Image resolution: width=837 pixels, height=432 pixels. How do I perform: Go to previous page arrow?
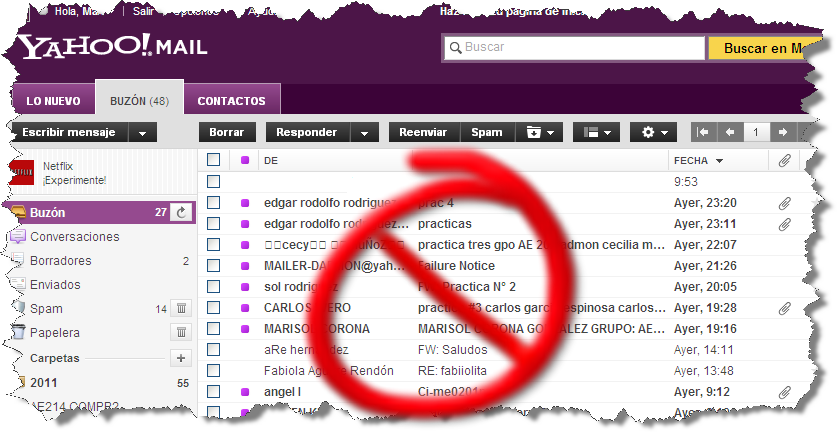tap(730, 132)
